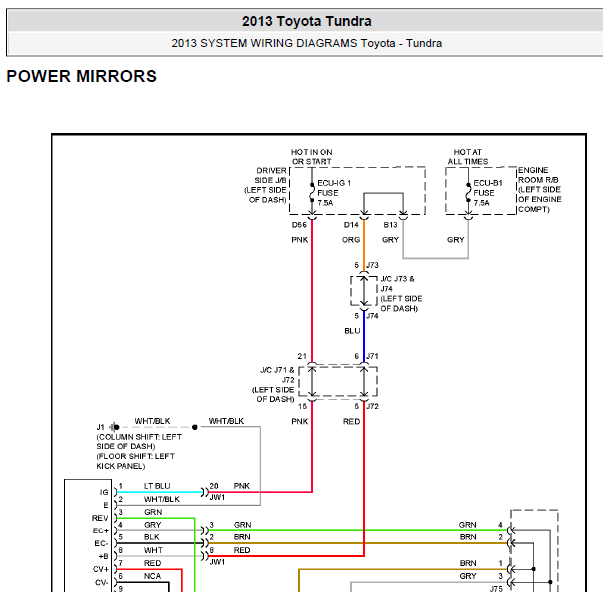The width and height of the screenshot is (603, 592).
Task: Click the 'J1' ground label
Action: (100, 427)
